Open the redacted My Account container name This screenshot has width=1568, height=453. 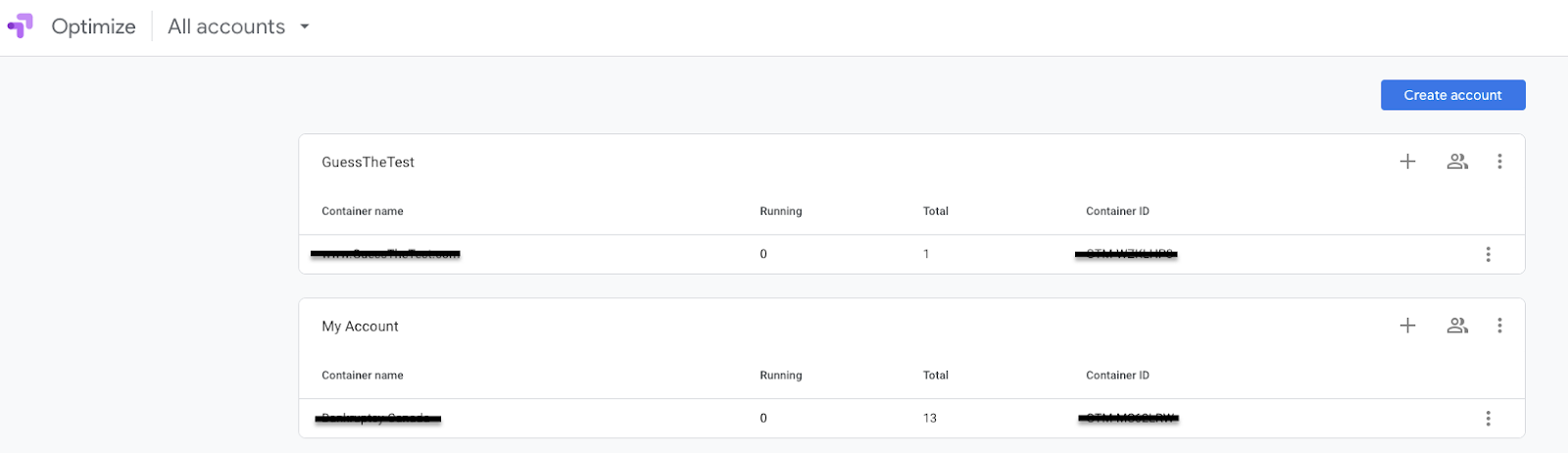(x=378, y=419)
